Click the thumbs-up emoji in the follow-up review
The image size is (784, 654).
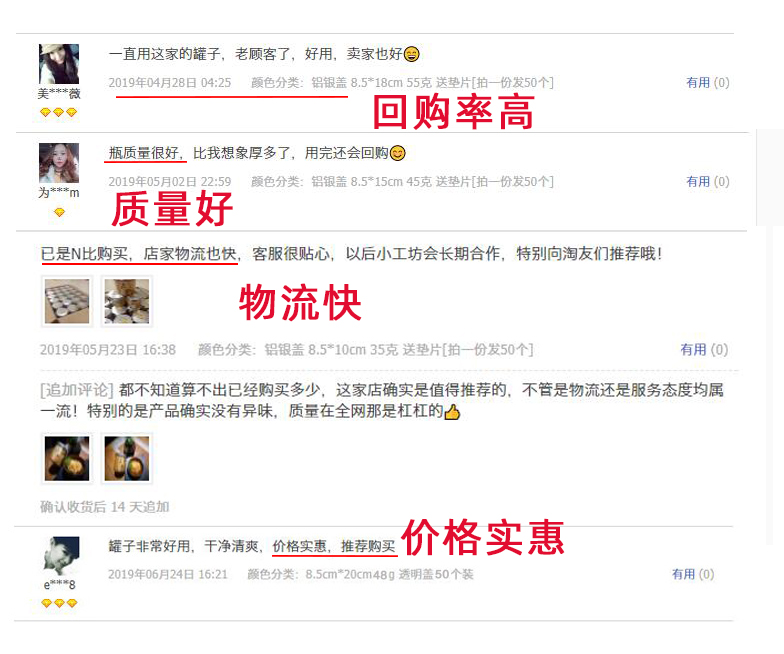point(452,412)
